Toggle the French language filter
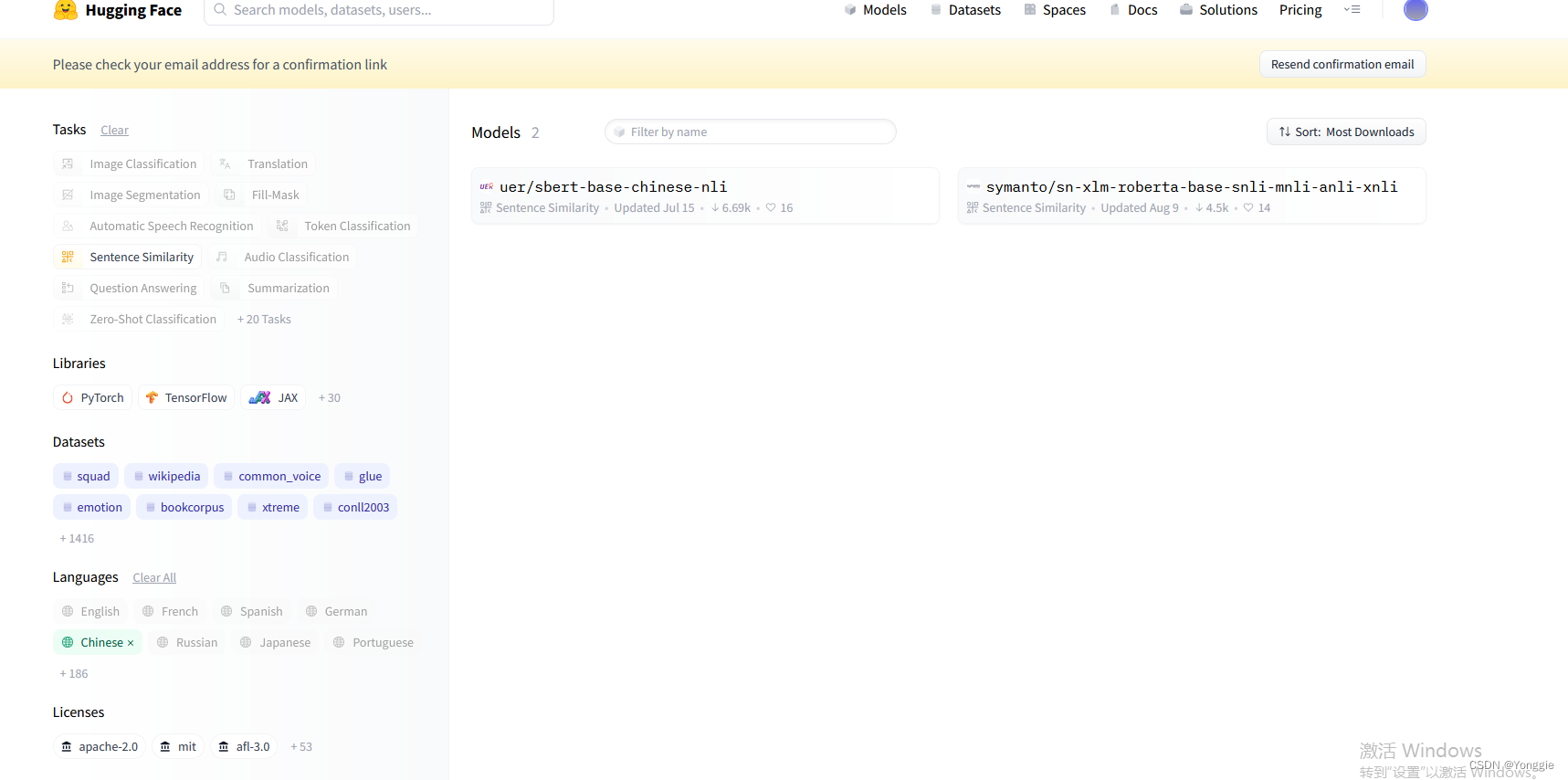 tap(170, 612)
